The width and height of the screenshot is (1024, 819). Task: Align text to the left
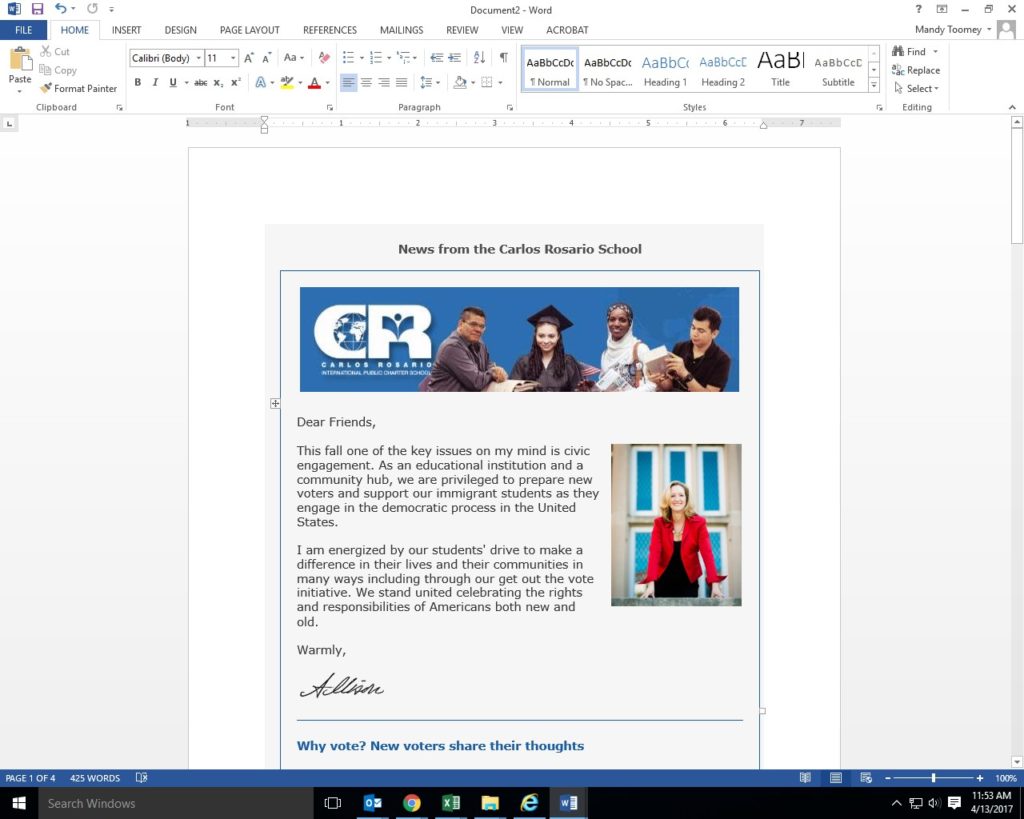click(349, 82)
